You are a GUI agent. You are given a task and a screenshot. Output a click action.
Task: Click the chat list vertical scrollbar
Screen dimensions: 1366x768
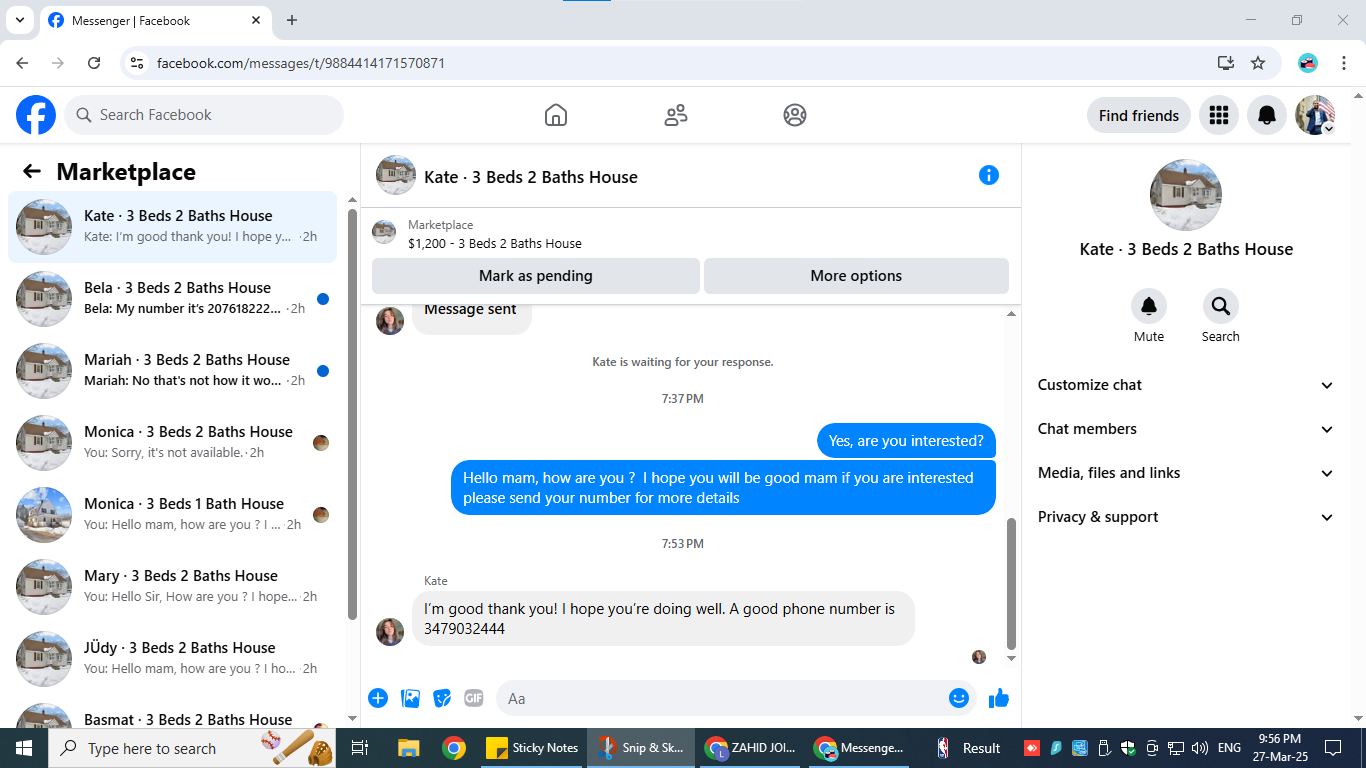tap(352, 413)
